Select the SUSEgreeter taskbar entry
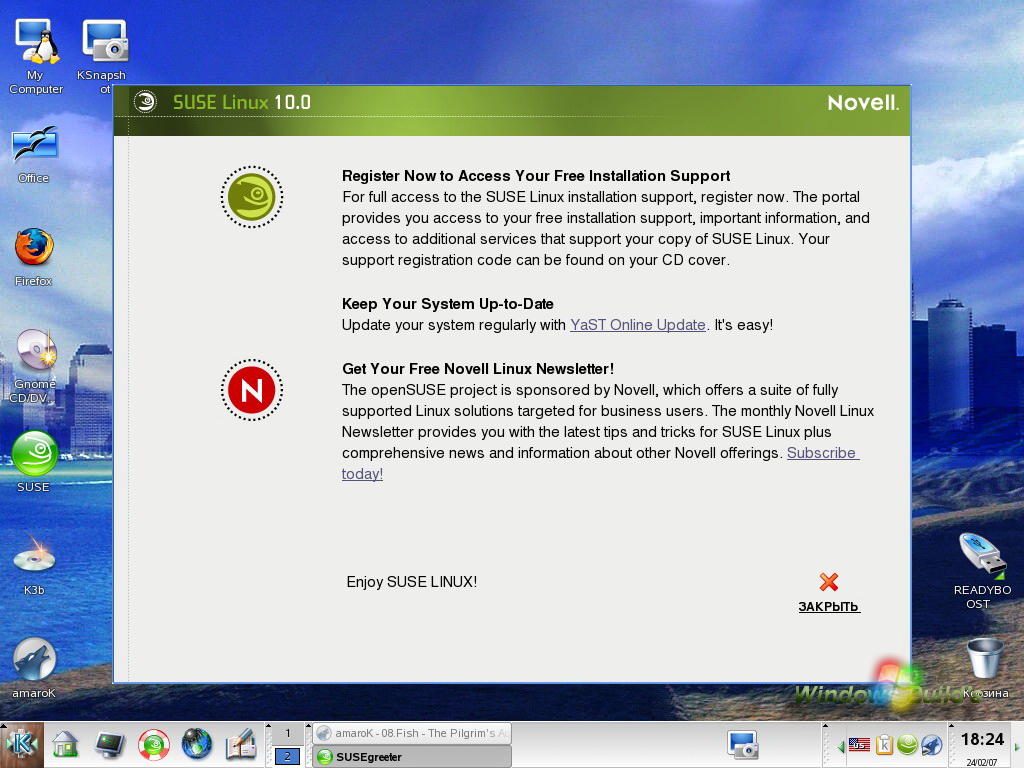This screenshot has height=768, width=1024. click(412, 757)
